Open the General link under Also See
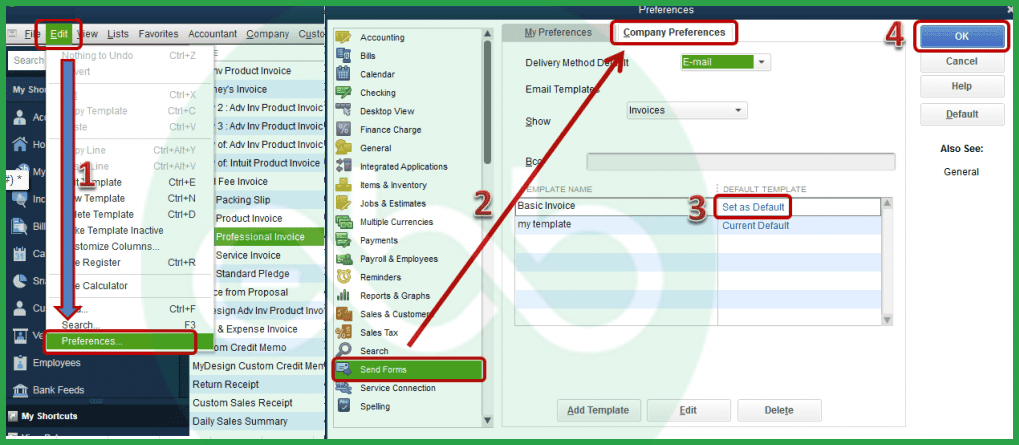Screen dimensions: 1019x445 (x=961, y=172)
